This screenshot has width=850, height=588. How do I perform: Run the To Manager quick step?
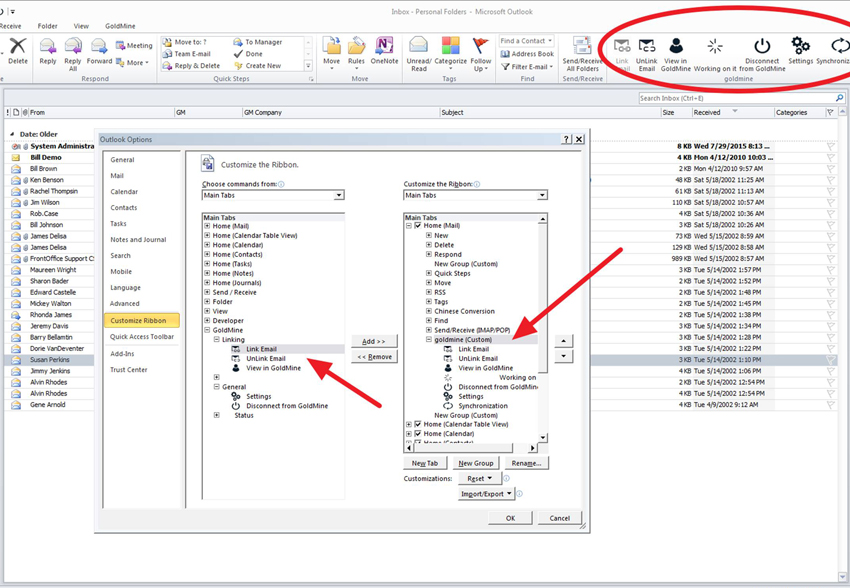[x=258, y=42]
